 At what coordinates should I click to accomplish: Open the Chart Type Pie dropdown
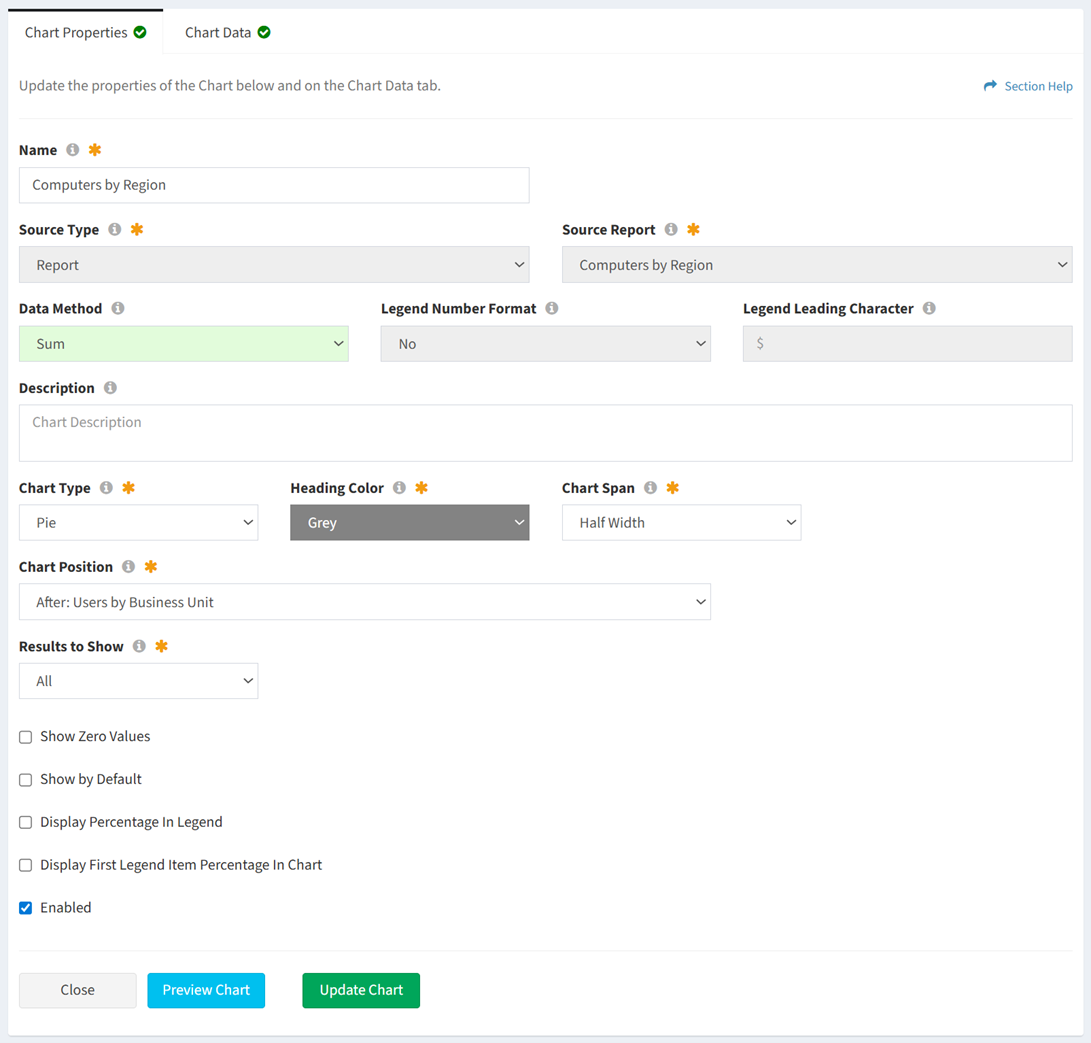tap(138, 523)
